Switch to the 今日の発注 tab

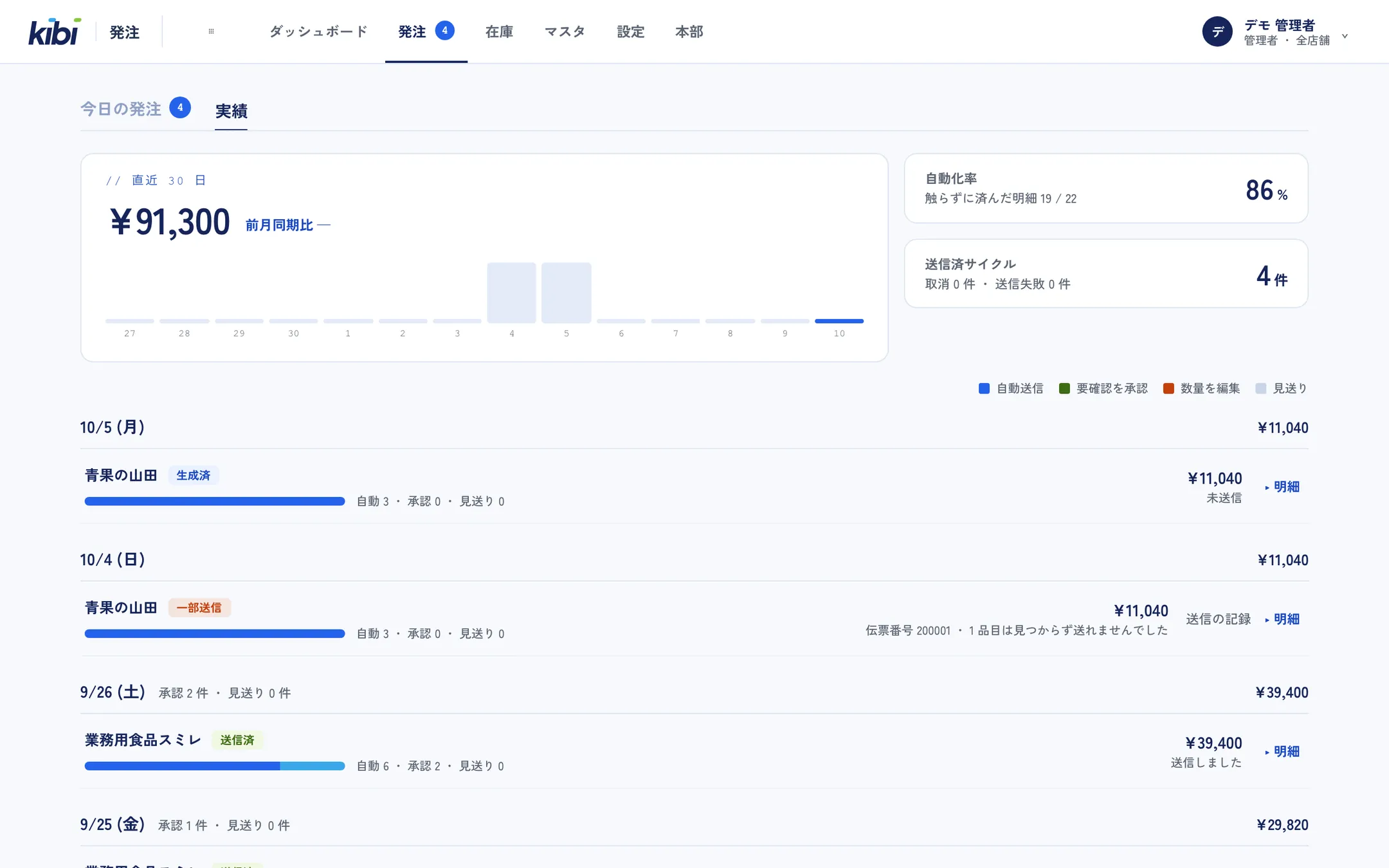[135, 109]
